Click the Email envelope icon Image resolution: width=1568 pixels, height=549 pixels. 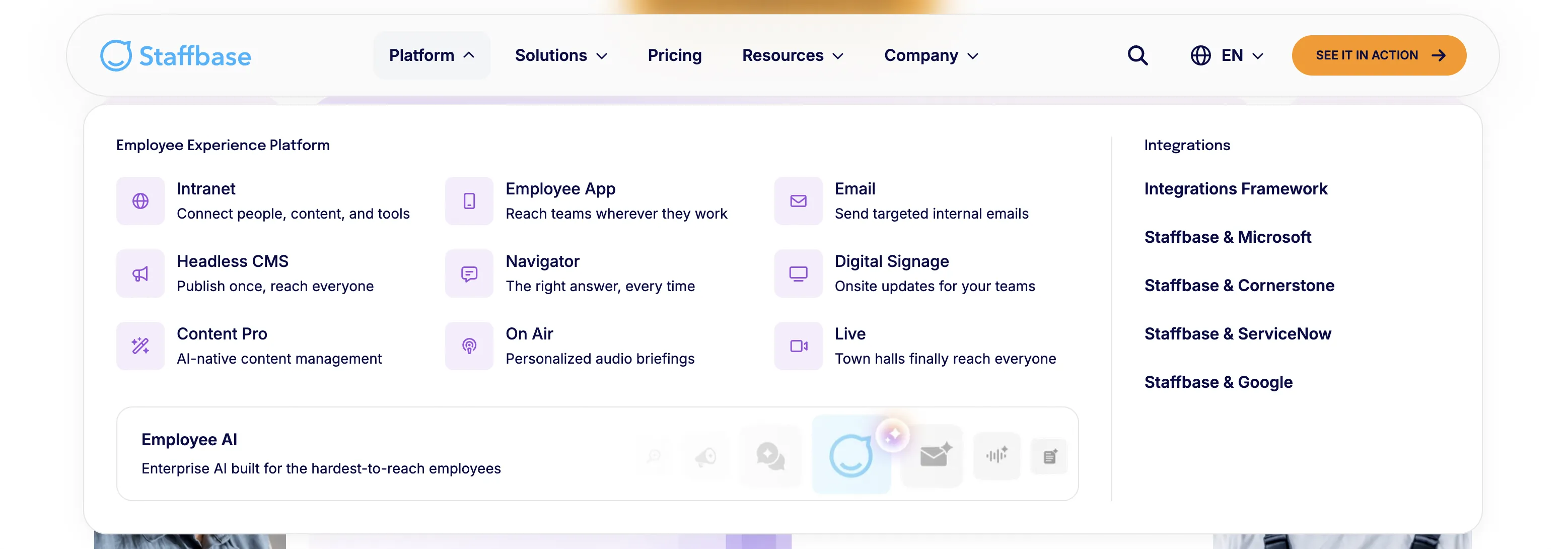798,201
